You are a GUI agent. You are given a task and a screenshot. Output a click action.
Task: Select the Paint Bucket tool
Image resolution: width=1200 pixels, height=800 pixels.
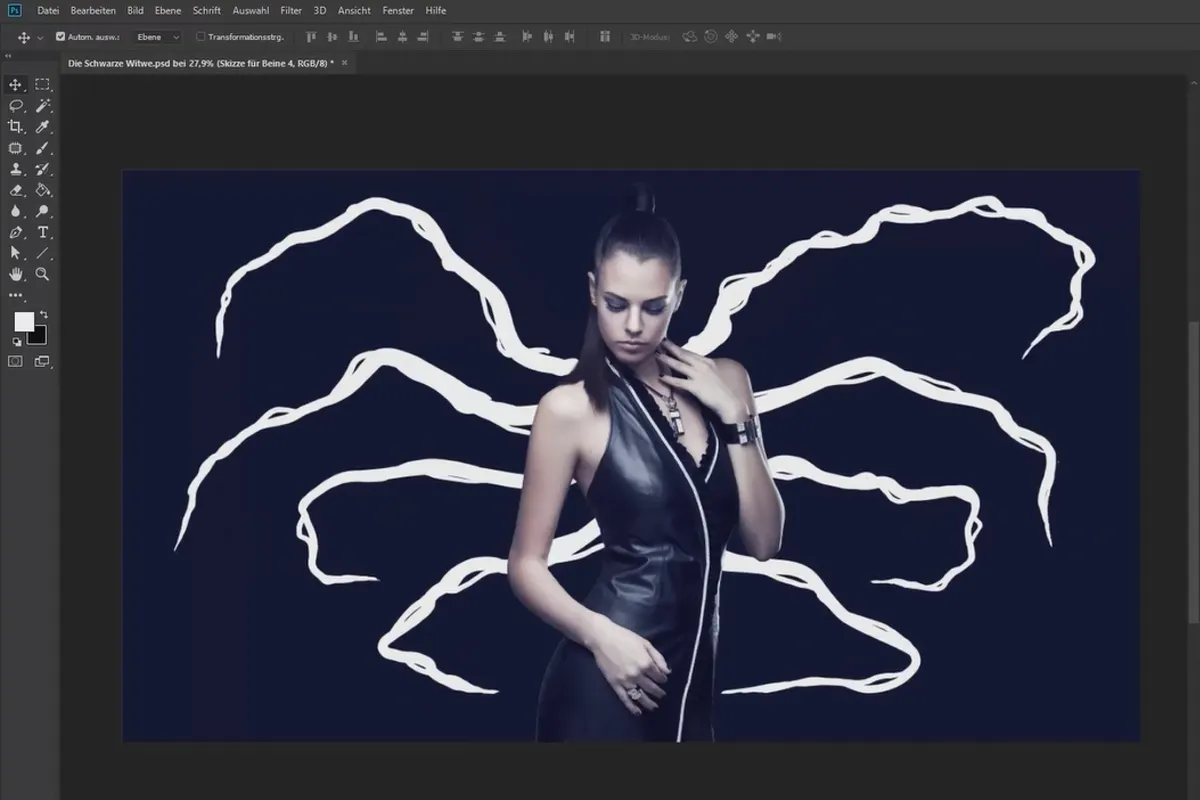[x=43, y=190]
